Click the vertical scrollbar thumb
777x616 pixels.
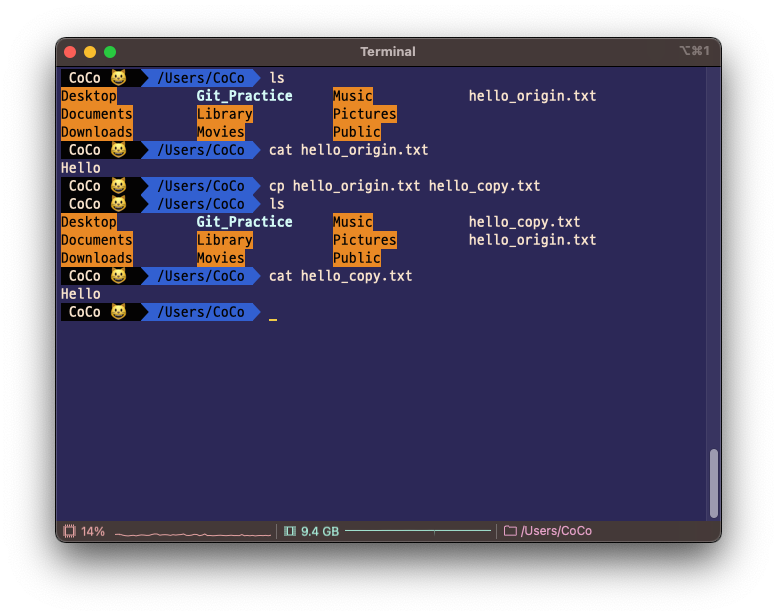tap(714, 483)
